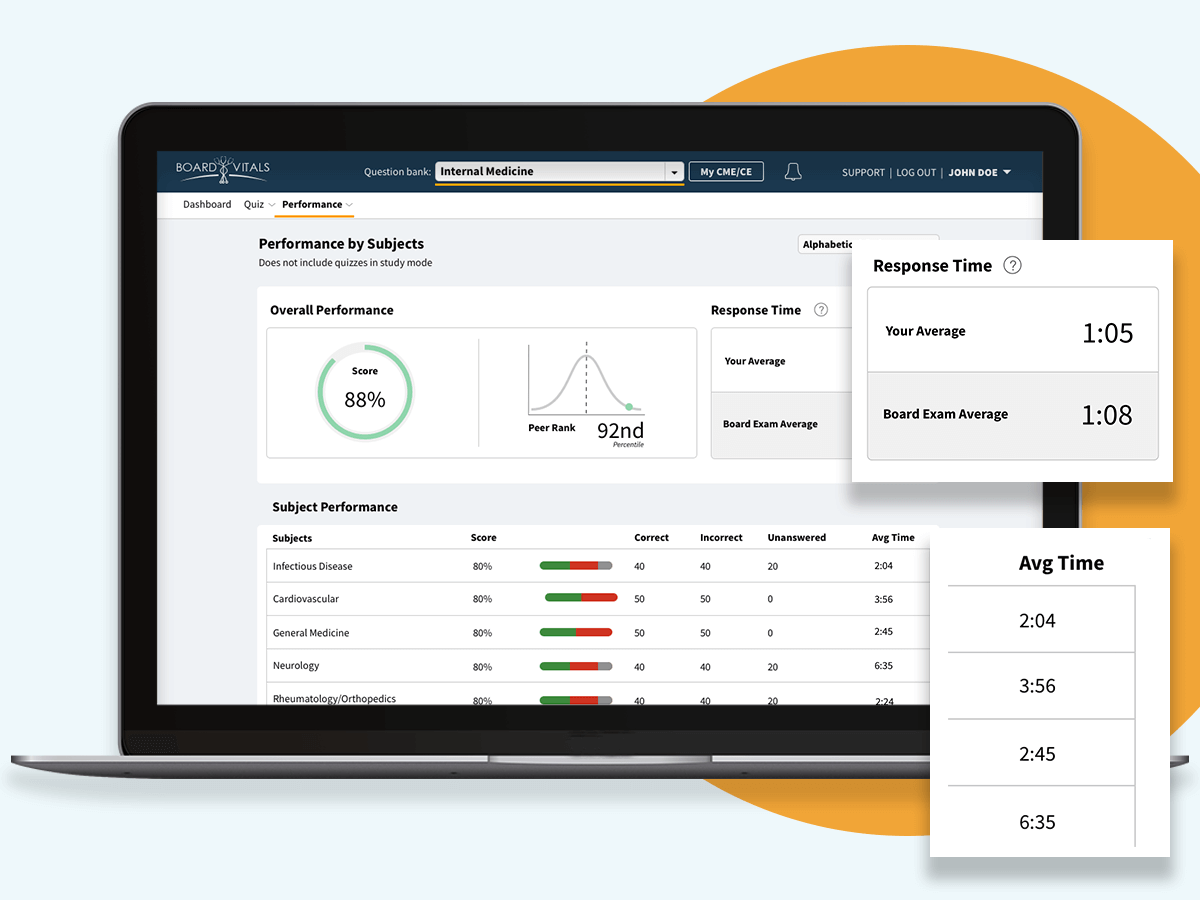
Task: Expand the JOHN DOE account menu
Action: pos(980,172)
